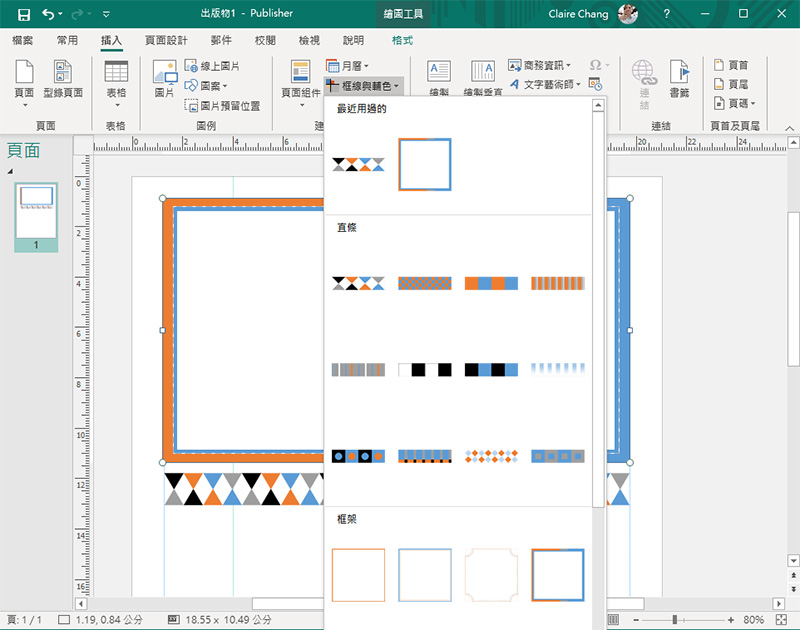Select recently used triangle pattern bar
This screenshot has height=630, width=800.
[358, 164]
